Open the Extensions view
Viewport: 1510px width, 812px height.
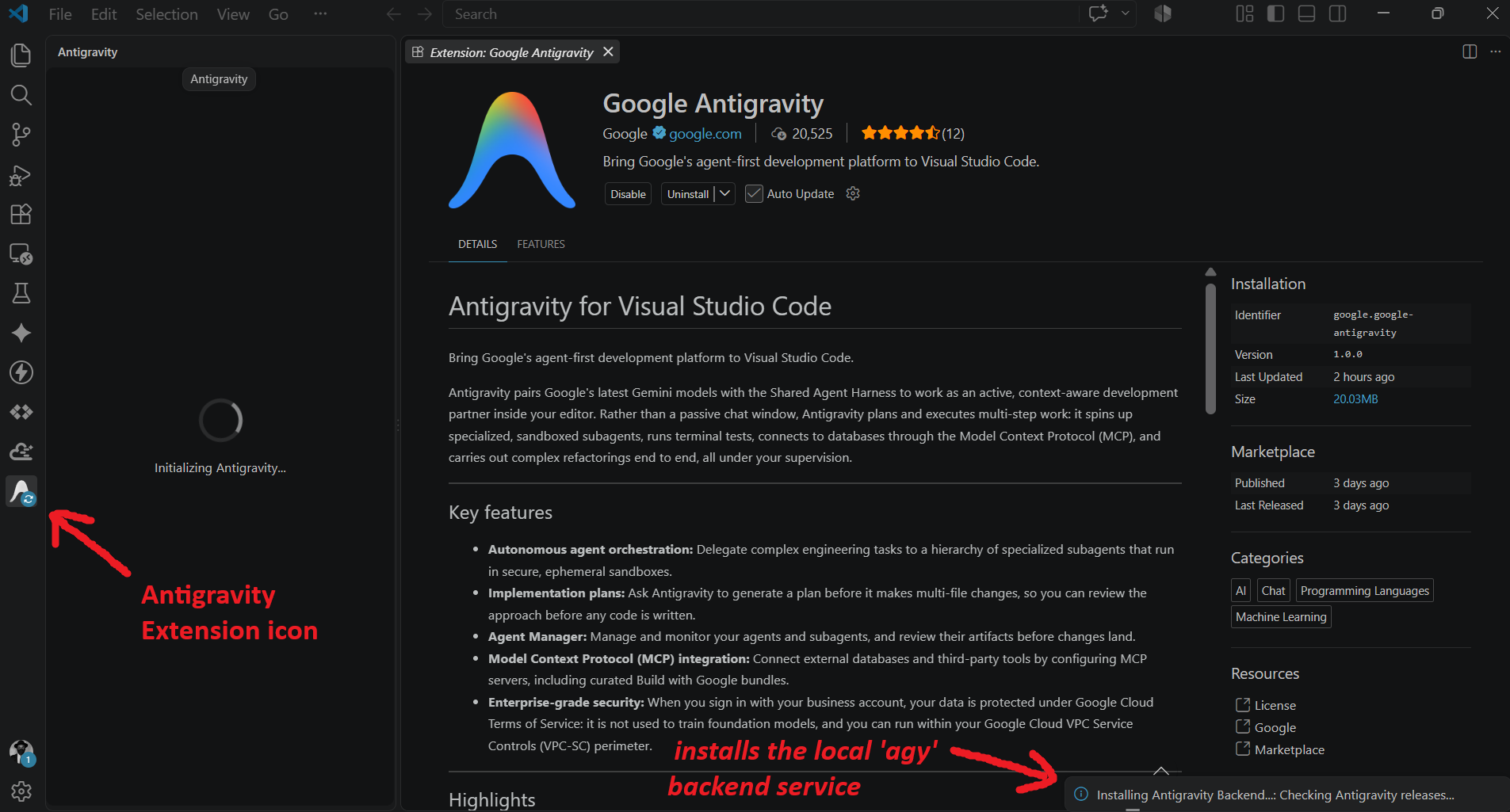[x=21, y=214]
